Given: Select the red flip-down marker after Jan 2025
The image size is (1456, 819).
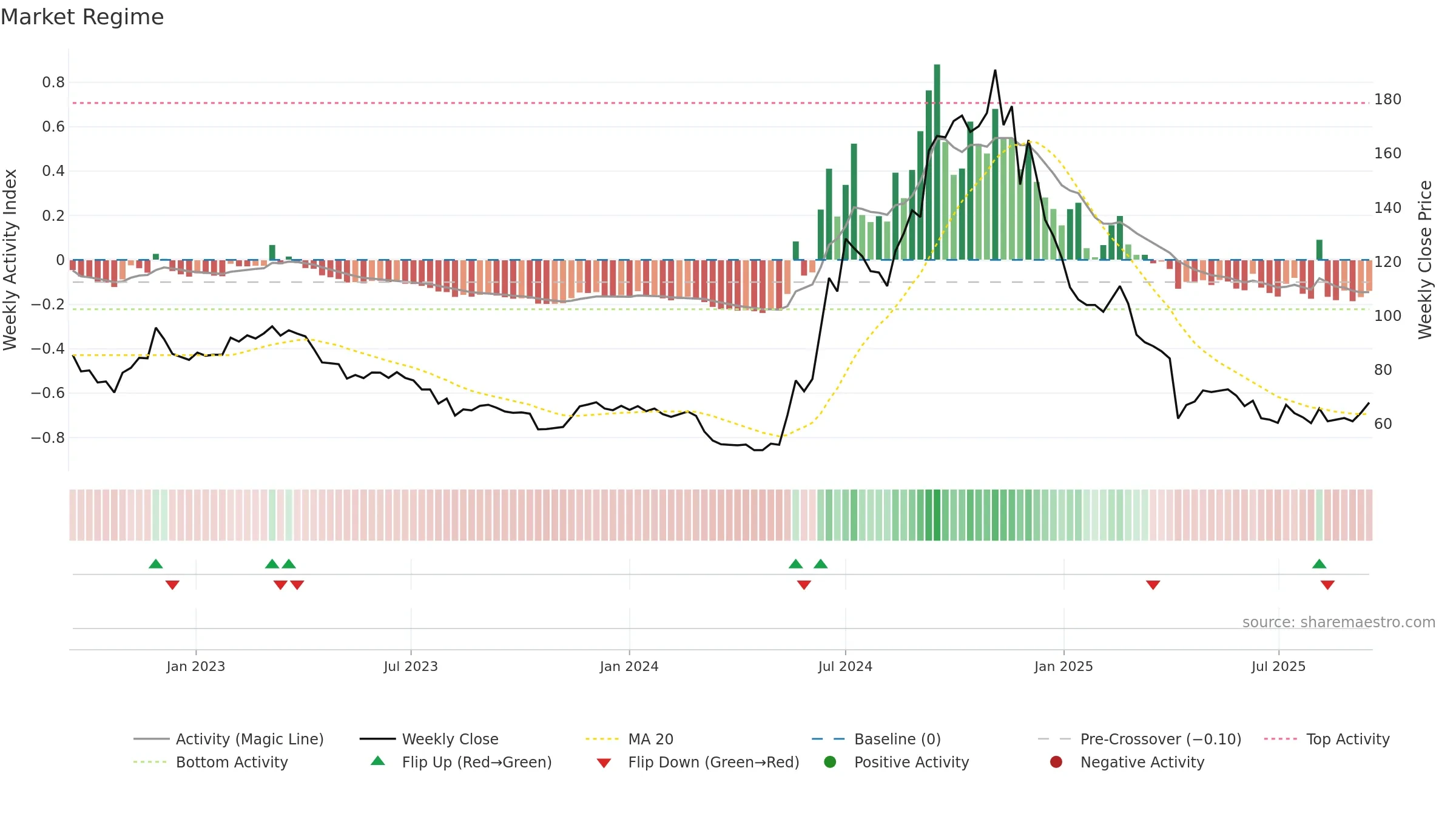Looking at the screenshot, I should 1153,585.
